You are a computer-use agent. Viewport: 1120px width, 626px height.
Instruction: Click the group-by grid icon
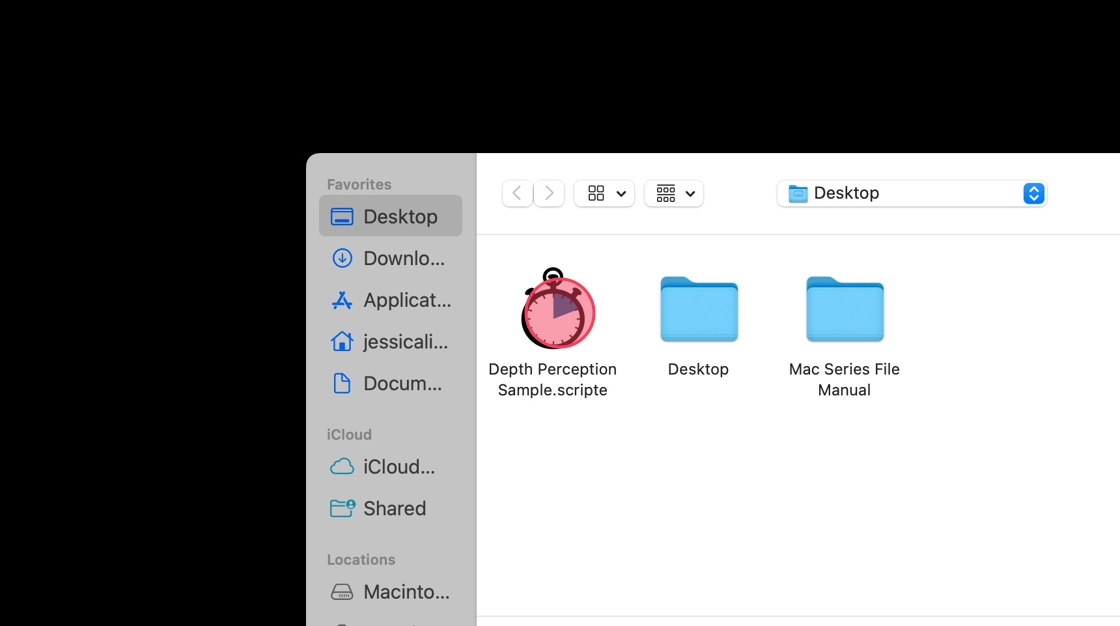666,193
